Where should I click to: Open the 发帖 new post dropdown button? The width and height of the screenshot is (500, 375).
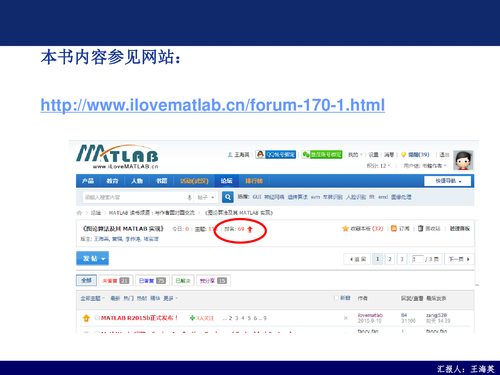(x=92, y=258)
